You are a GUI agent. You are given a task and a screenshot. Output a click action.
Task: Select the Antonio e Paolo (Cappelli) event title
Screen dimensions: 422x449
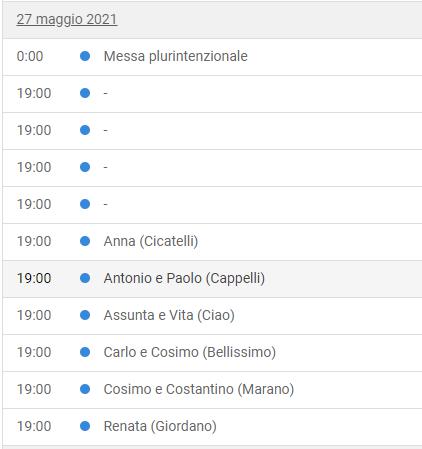(x=184, y=278)
